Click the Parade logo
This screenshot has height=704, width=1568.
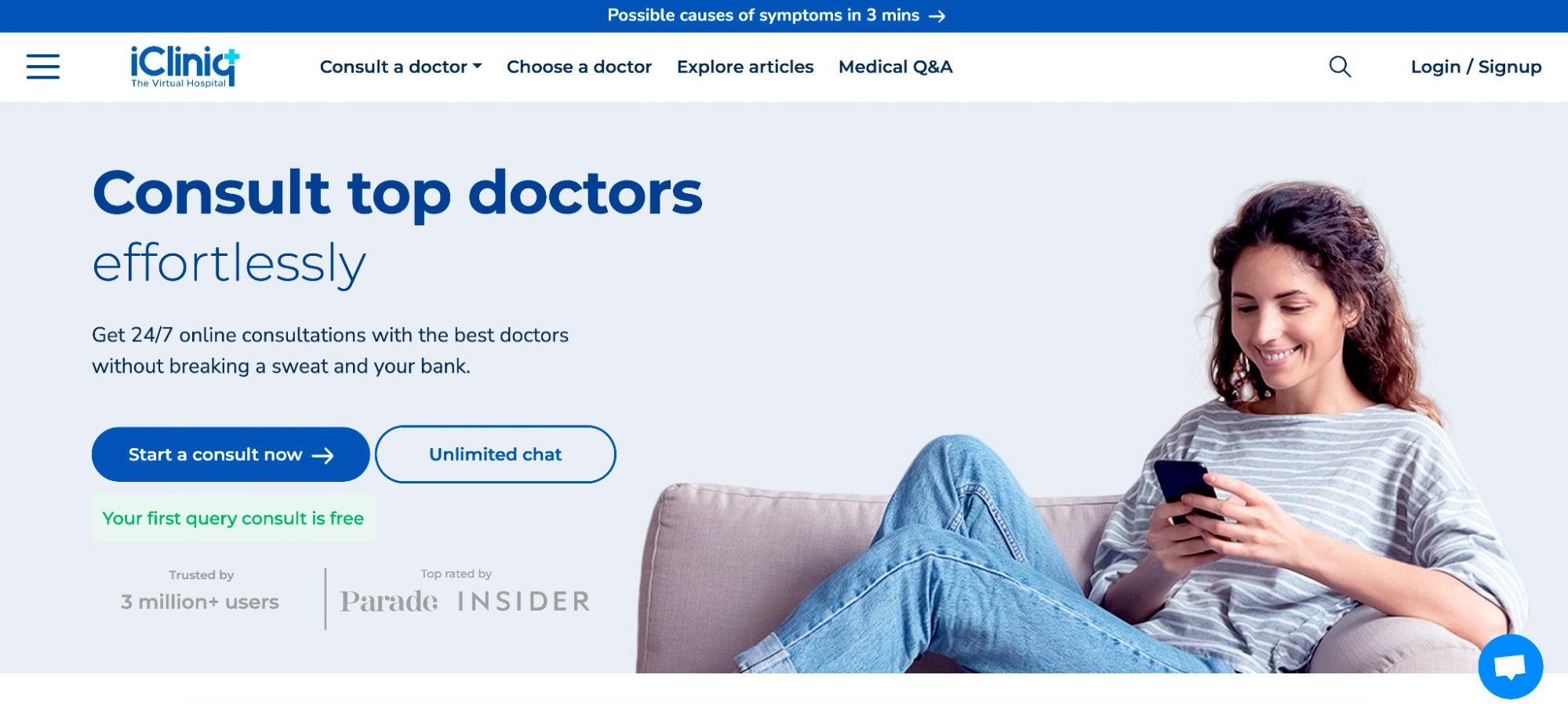point(389,601)
